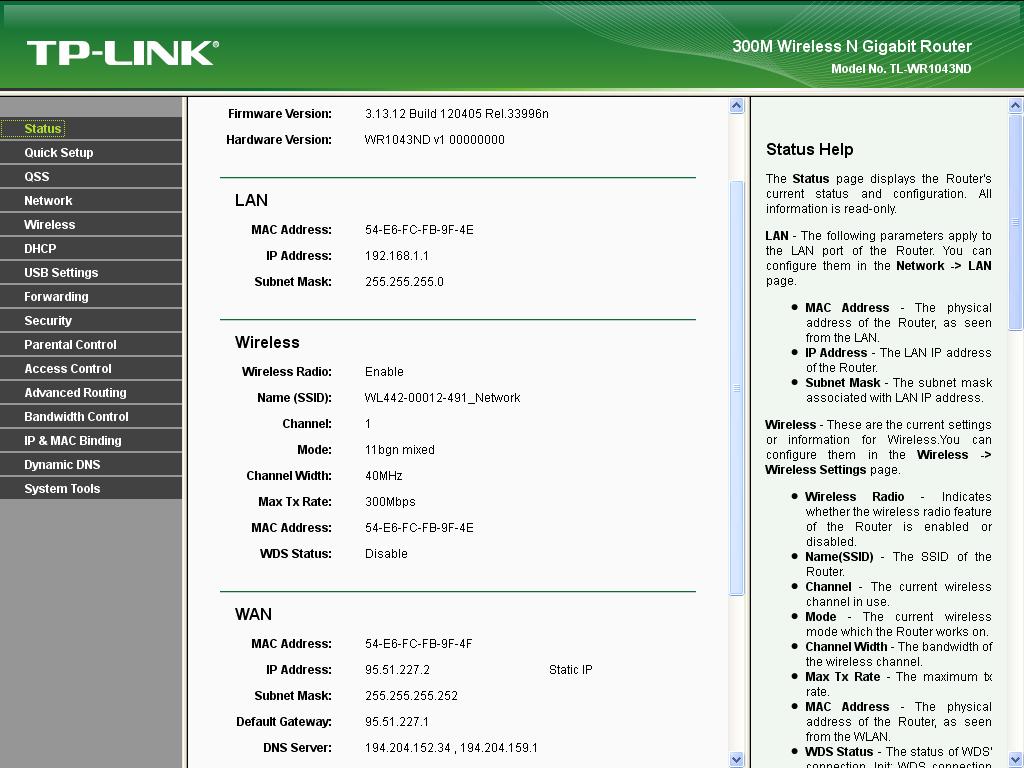
Task: Click WAN subnet mask 255.255.255.252
Action: (411, 696)
